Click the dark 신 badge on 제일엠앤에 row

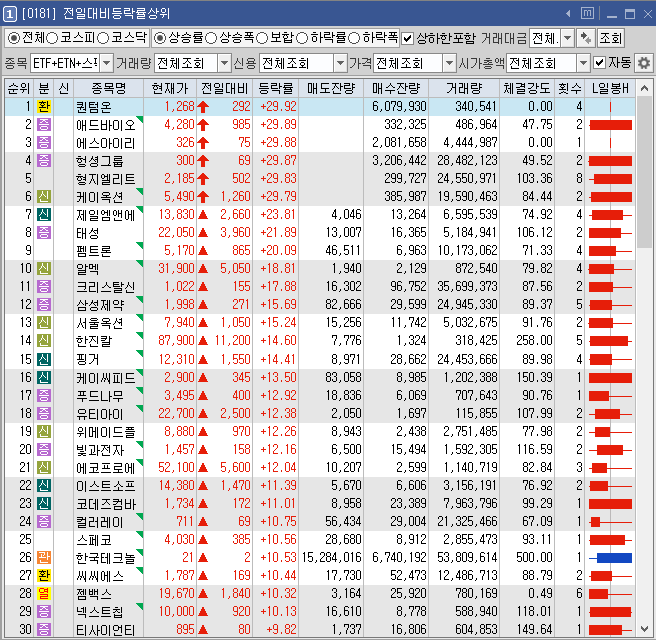click(x=44, y=215)
